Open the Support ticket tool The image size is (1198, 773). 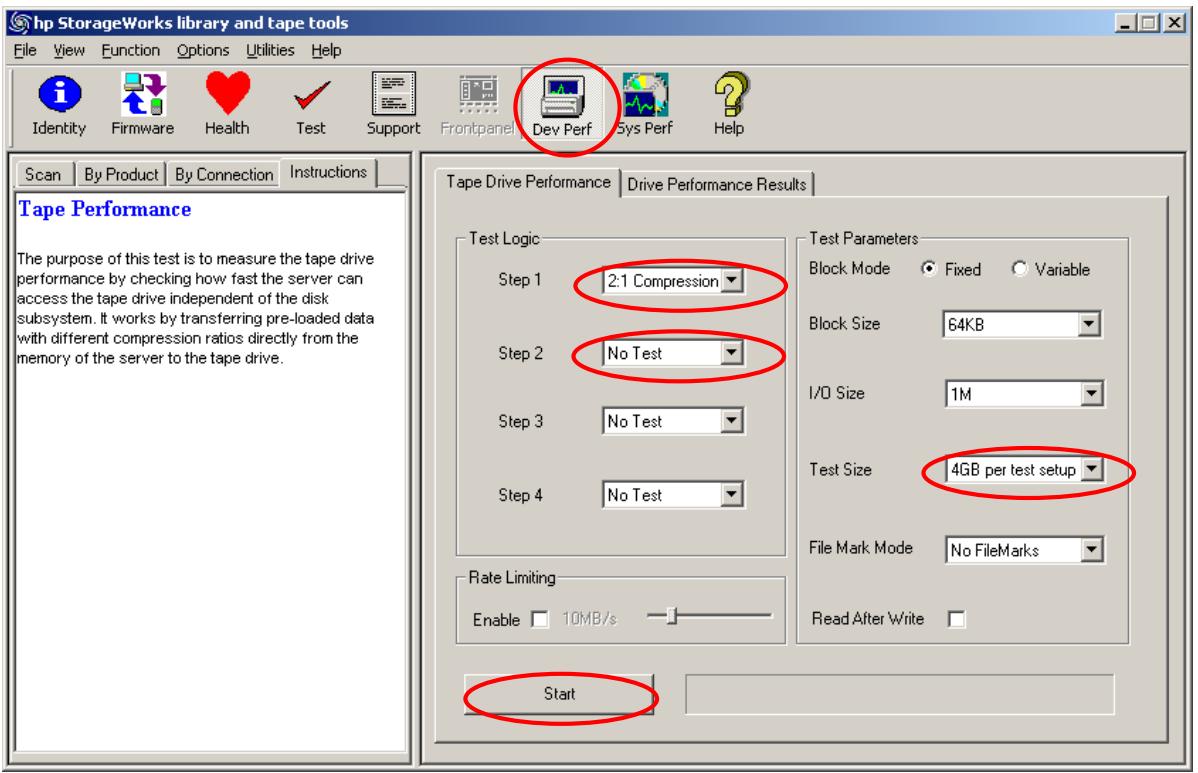(x=393, y=106)
